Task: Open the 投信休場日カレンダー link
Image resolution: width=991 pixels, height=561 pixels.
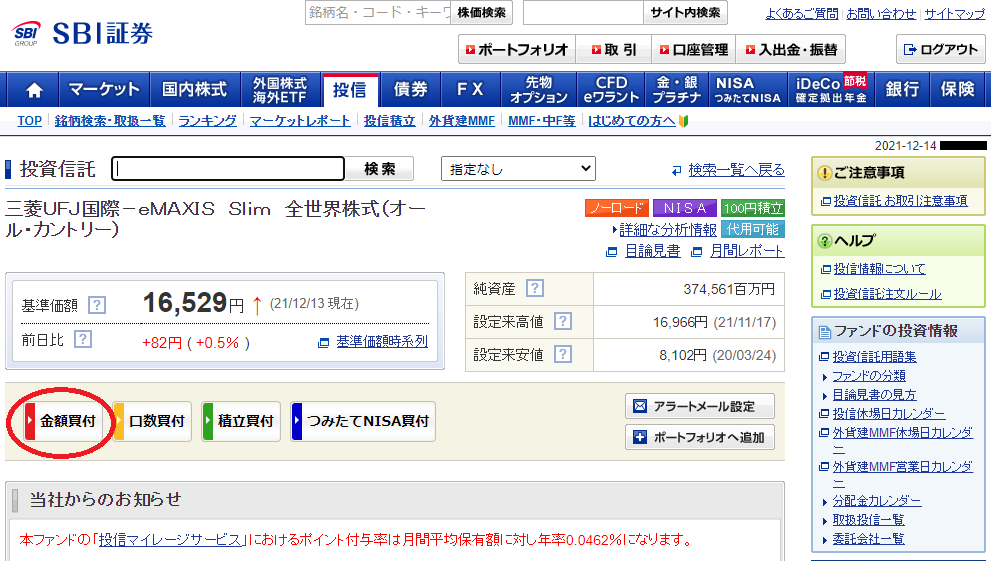Action: (x=889, y=414)
